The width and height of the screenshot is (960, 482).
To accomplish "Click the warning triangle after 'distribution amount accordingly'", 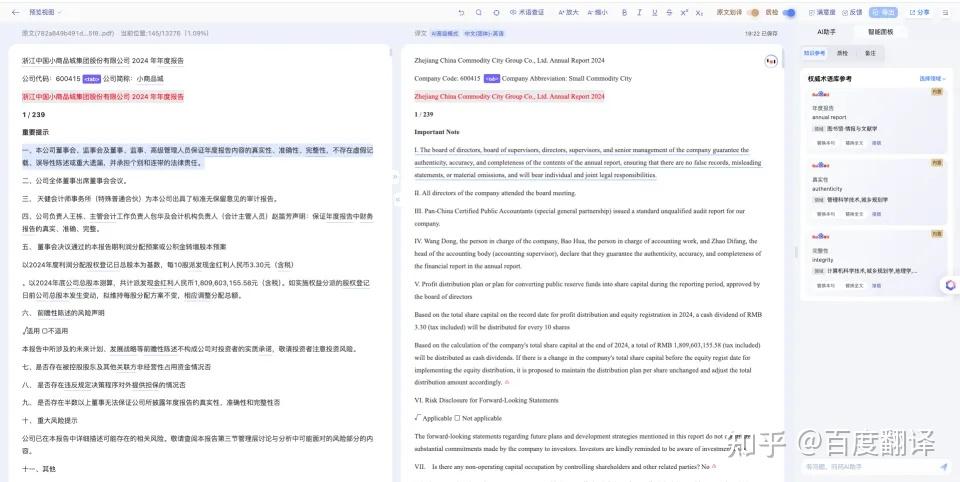I will [x=507, y=382].
